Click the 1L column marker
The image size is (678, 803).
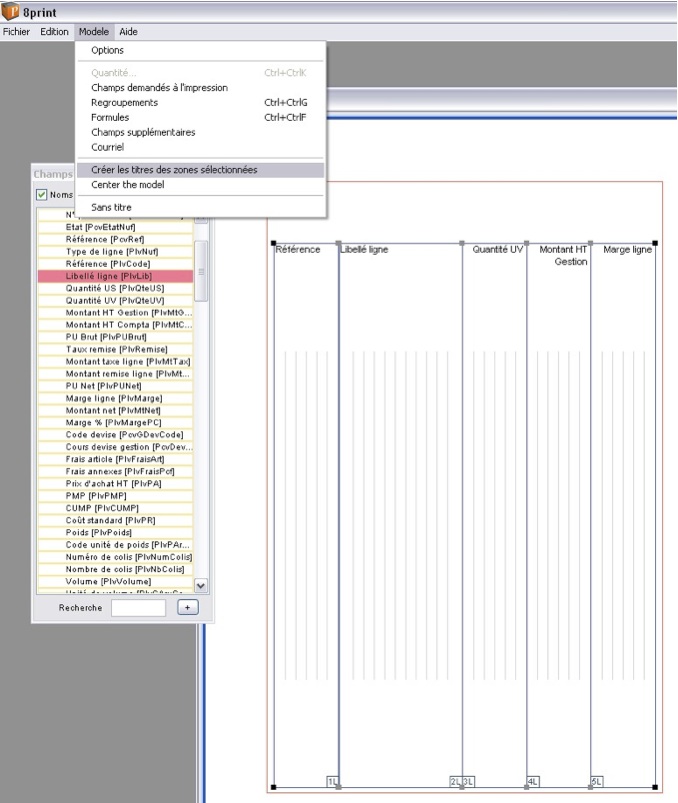coord(332,781)
